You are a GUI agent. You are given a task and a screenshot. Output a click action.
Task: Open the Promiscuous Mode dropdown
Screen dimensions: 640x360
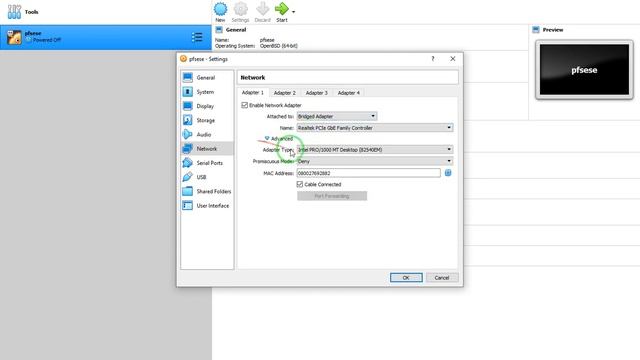(375, 161)
